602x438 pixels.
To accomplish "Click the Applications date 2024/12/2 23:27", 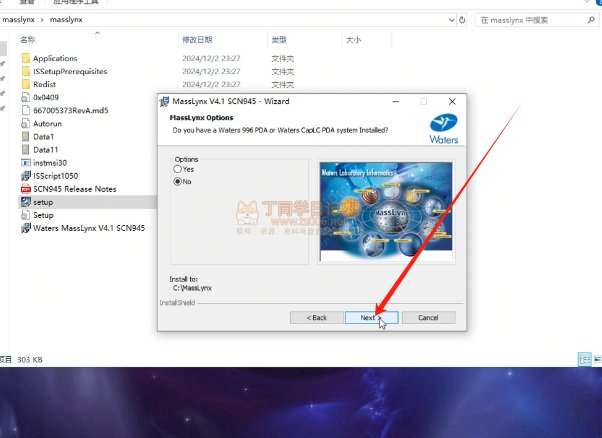I will 211,58.
